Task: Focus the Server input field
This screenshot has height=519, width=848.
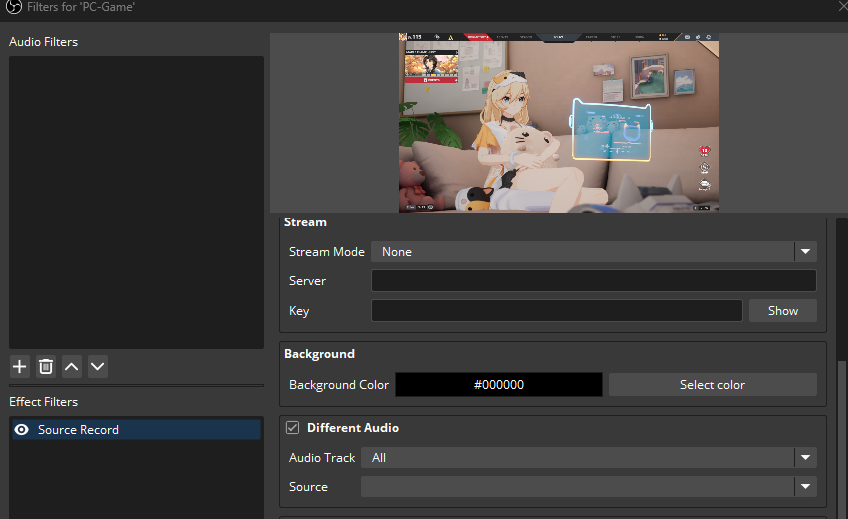Action: point(594,281)
